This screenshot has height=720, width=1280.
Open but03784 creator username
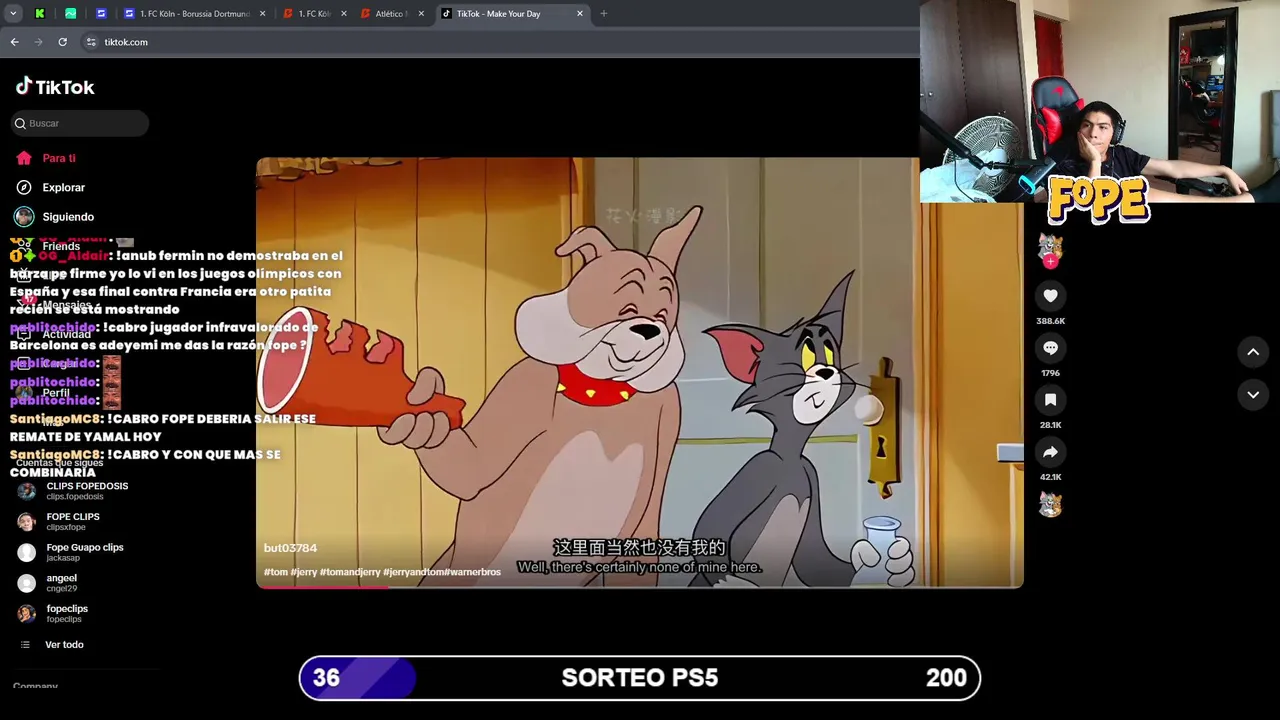[x=290, y=548]
